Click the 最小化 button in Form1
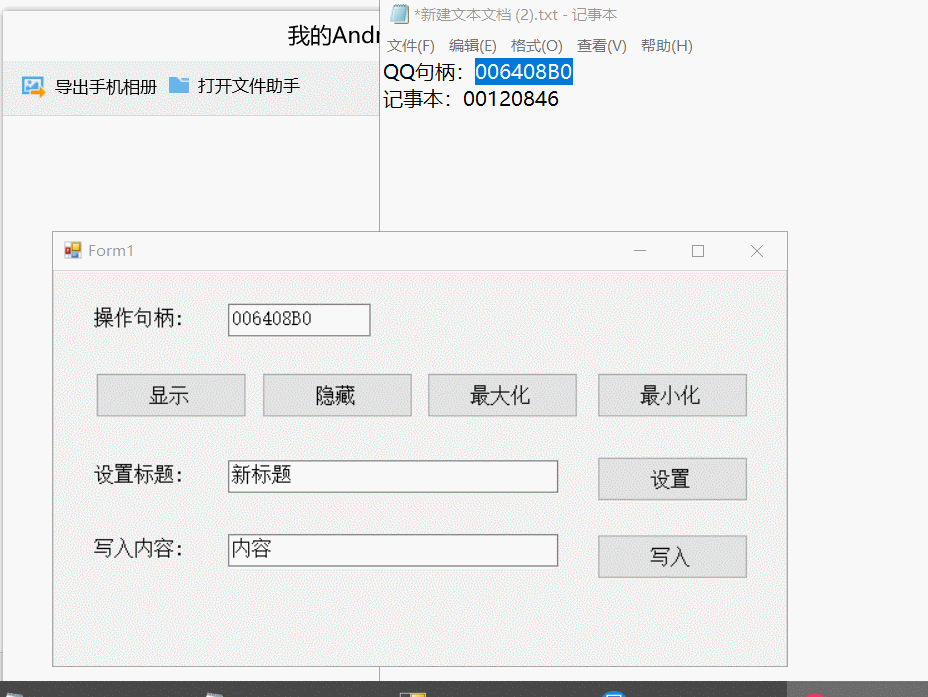928x697 pixels. click(672, 395)
